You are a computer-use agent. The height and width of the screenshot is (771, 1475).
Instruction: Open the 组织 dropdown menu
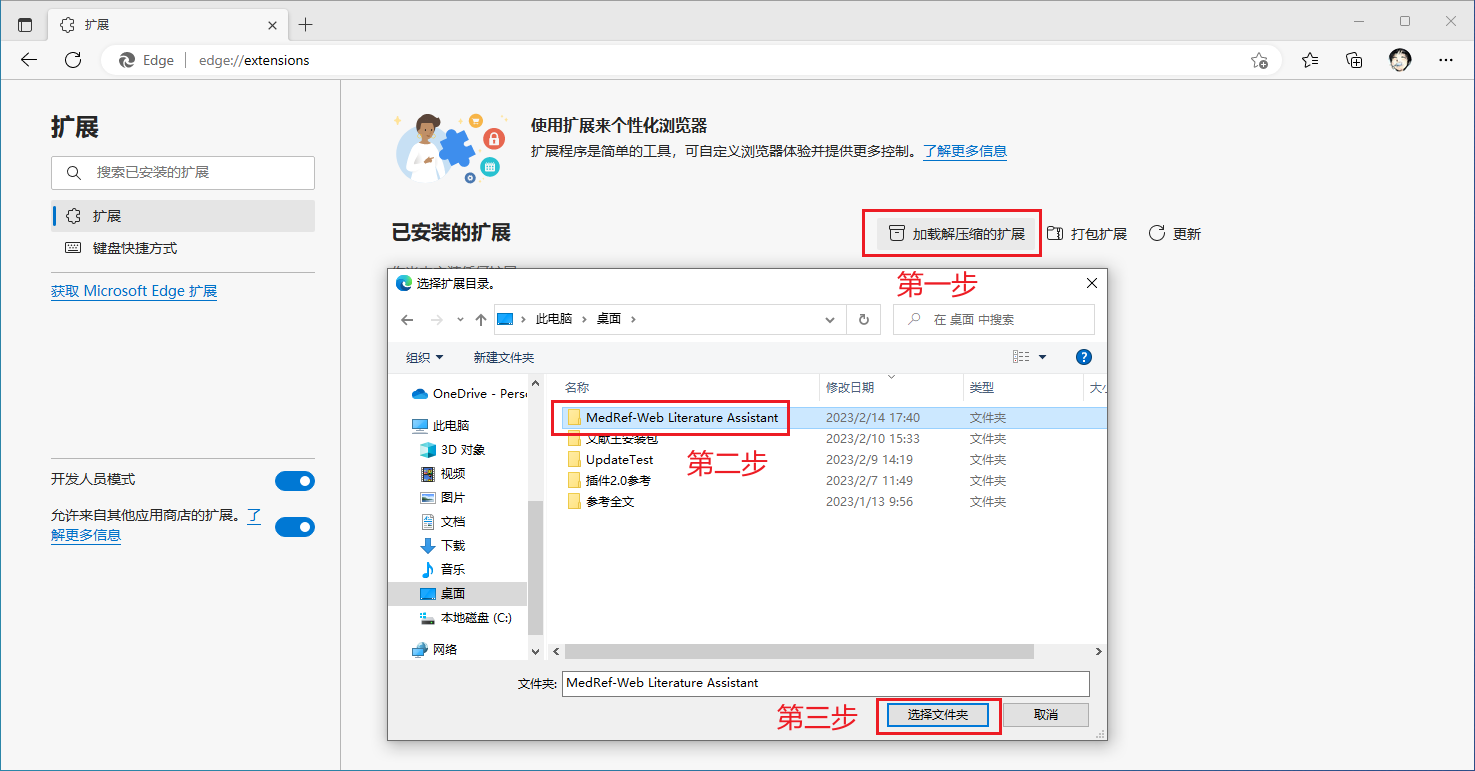(x=424, y=357)
